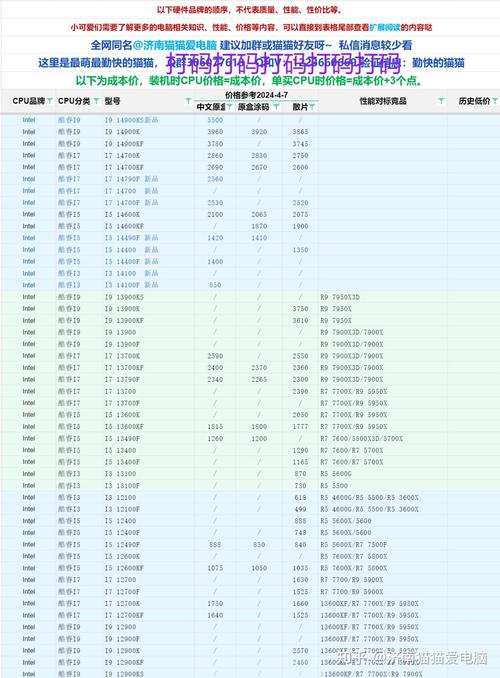Select the price cell 1075
The height and width of the screenshot is (678, 500).
pos(215,568)
